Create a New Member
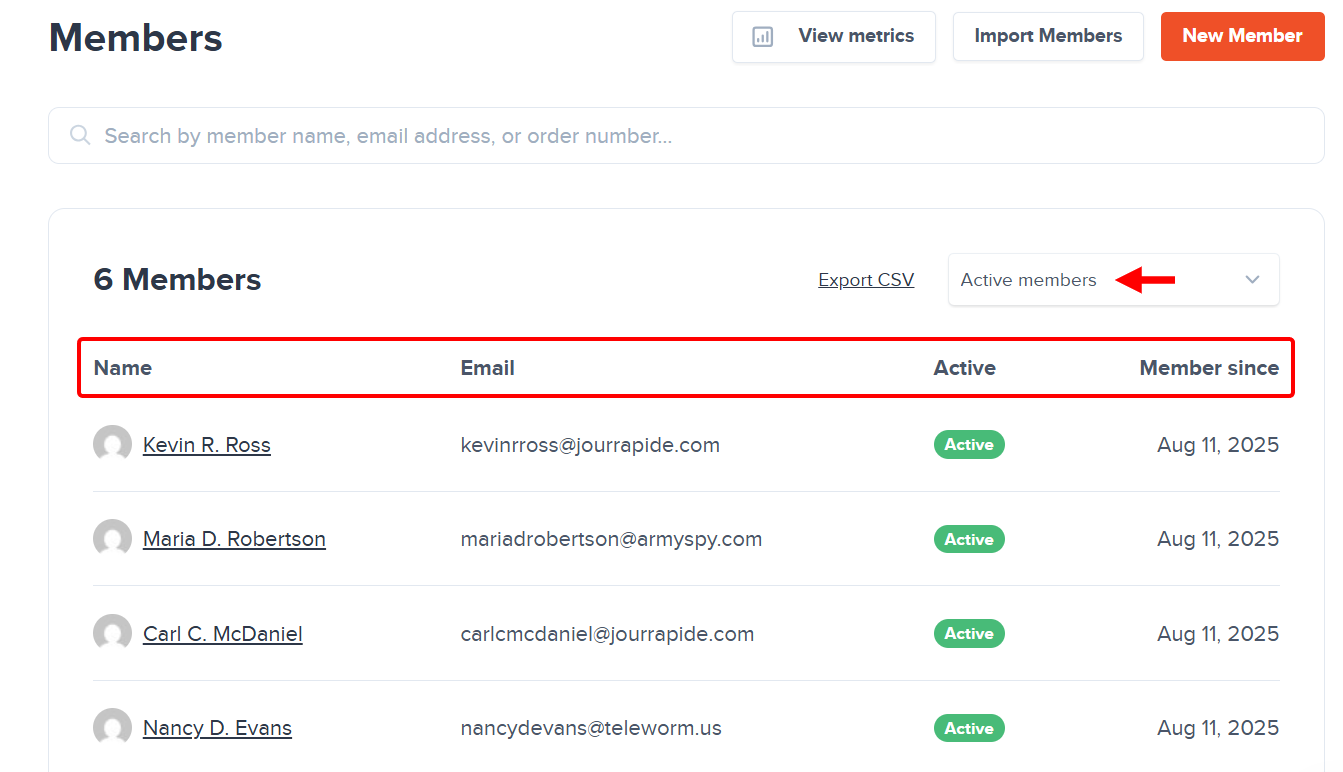This screenshot has width=1343, height=772. point(1243,36)
